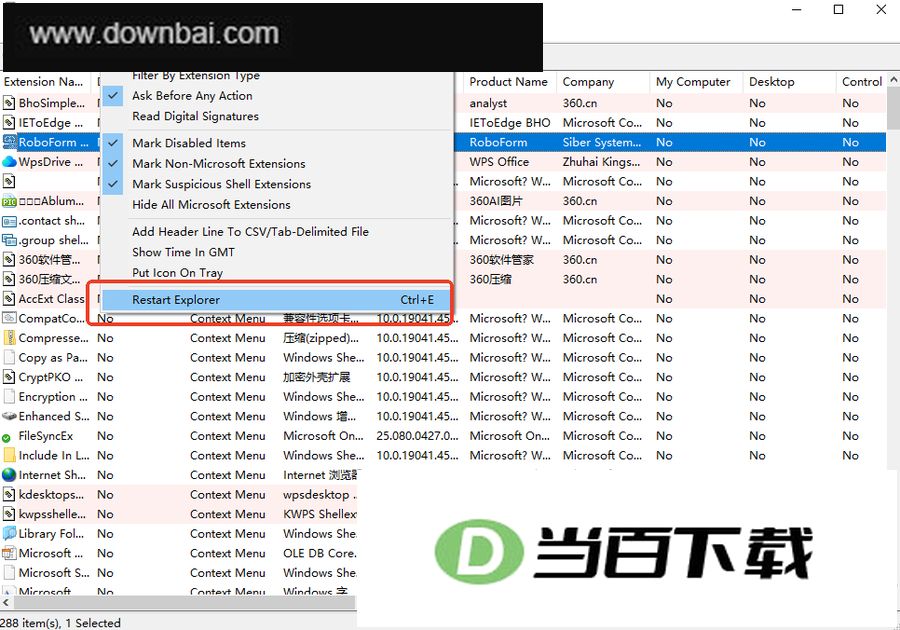Click the kwpsshelle... row icon

click(x=9, y=514)
